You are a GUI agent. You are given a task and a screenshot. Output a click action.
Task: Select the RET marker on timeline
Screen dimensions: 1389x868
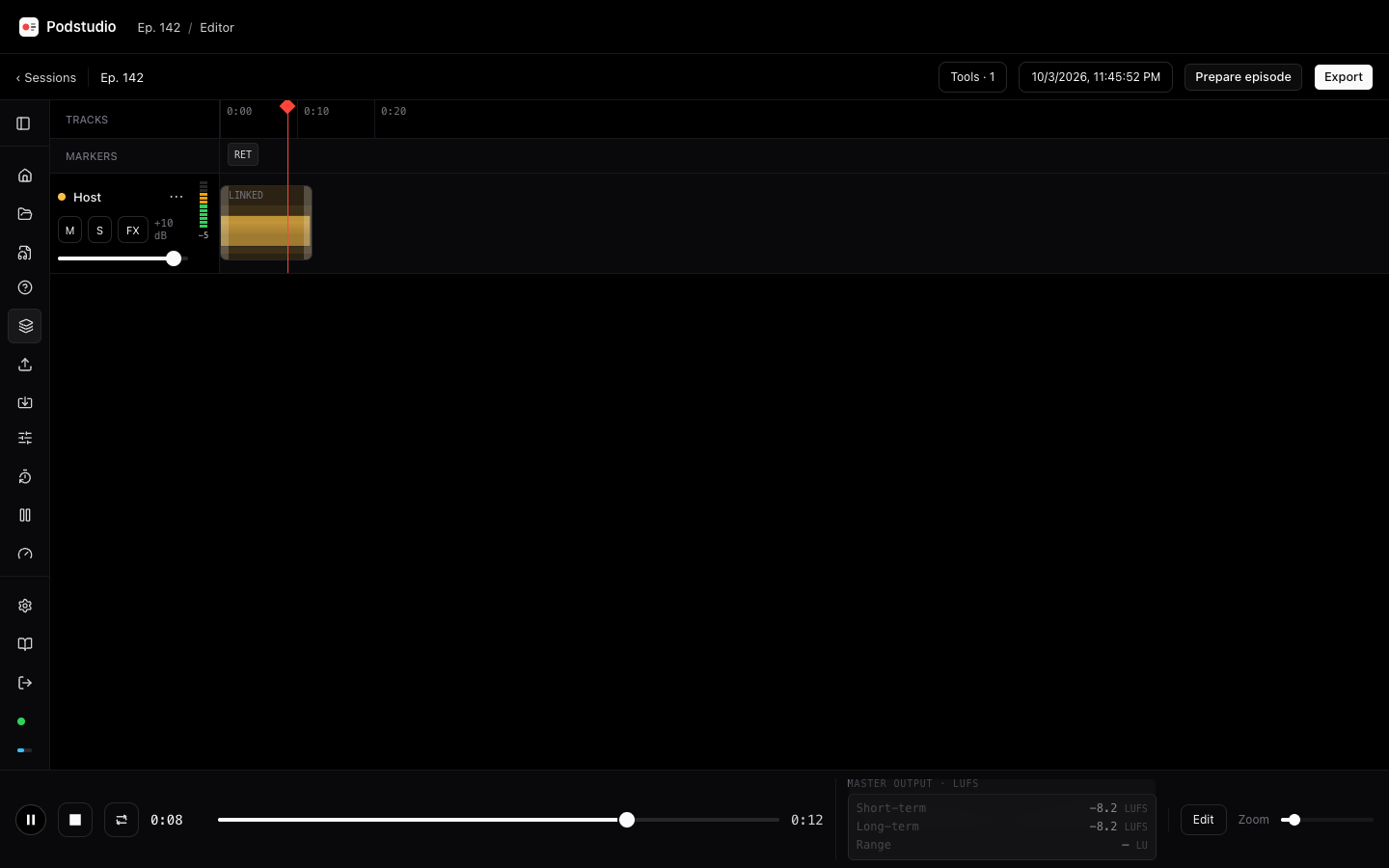243,154
